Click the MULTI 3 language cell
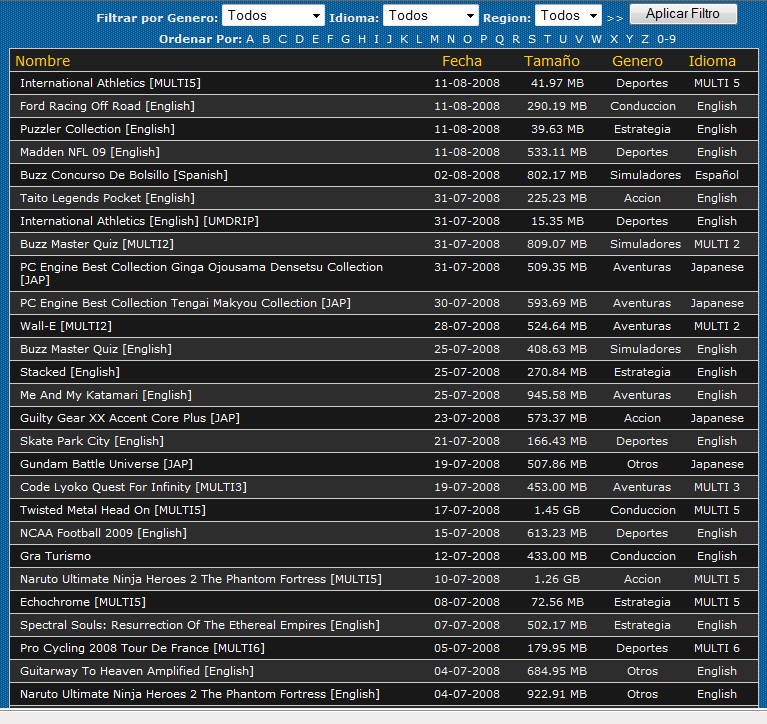 717,487
